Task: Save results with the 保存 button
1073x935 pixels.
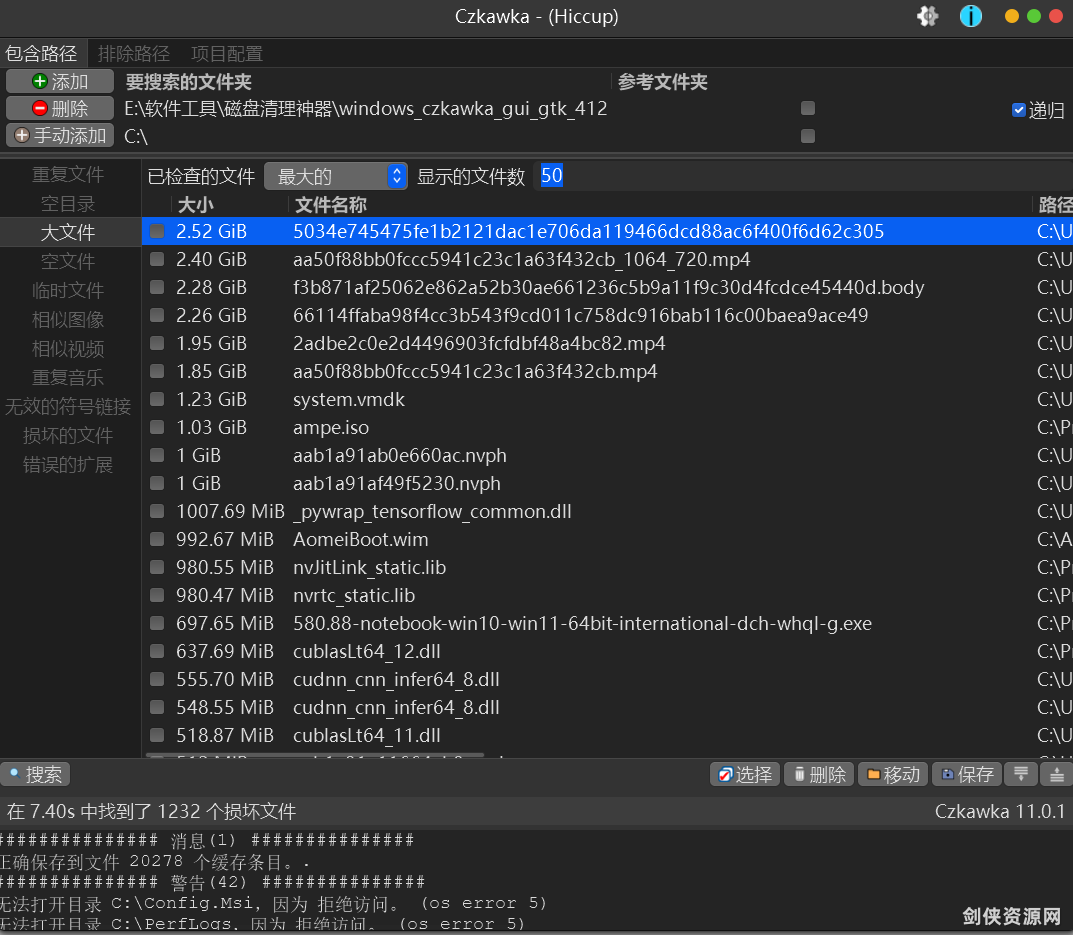Action: click(x=966, y=774)
